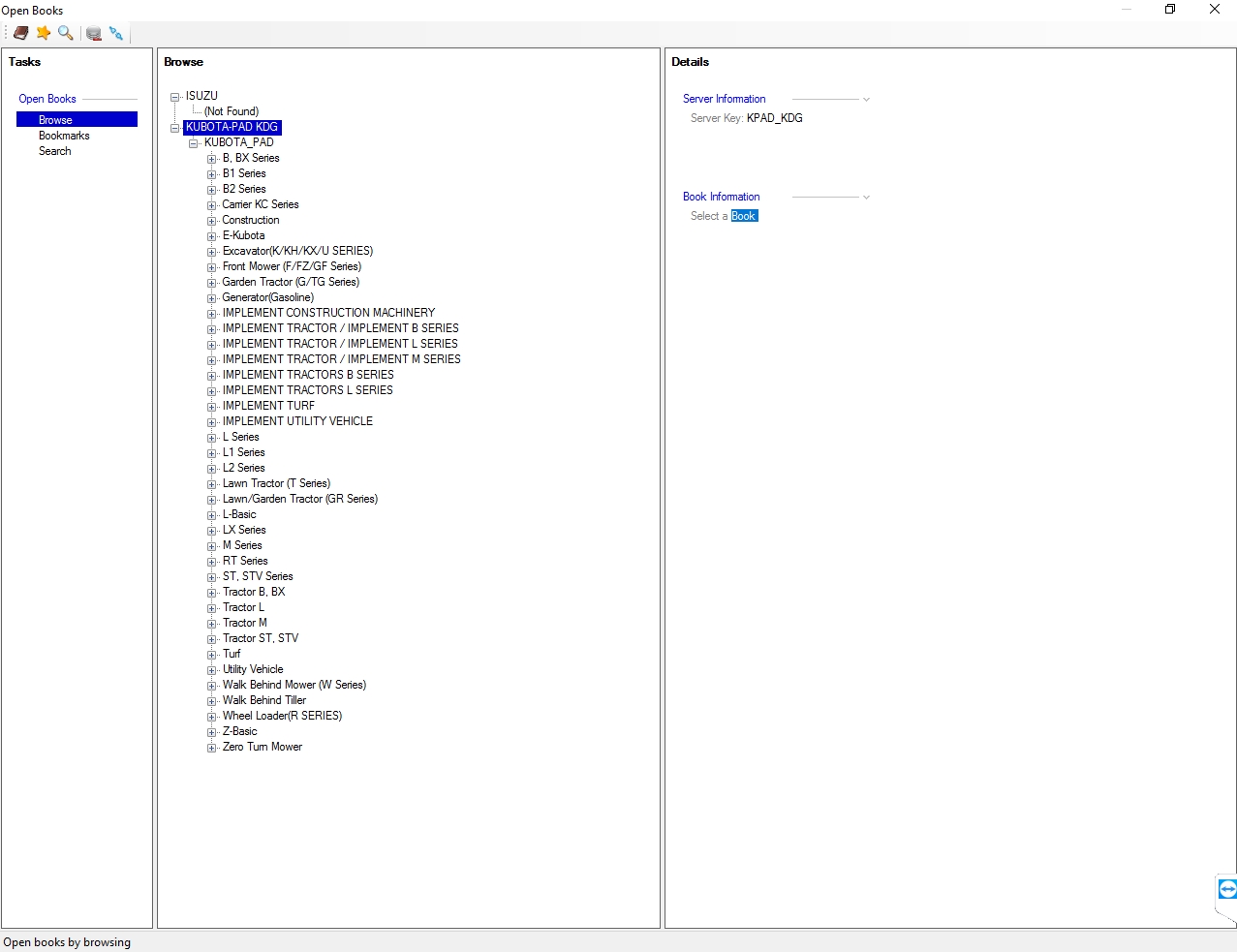Viewport: 1237px width, 952px height.
Task: Select IMPLEMENT TRACTORS B SERIES
Action: coord(308,375)
